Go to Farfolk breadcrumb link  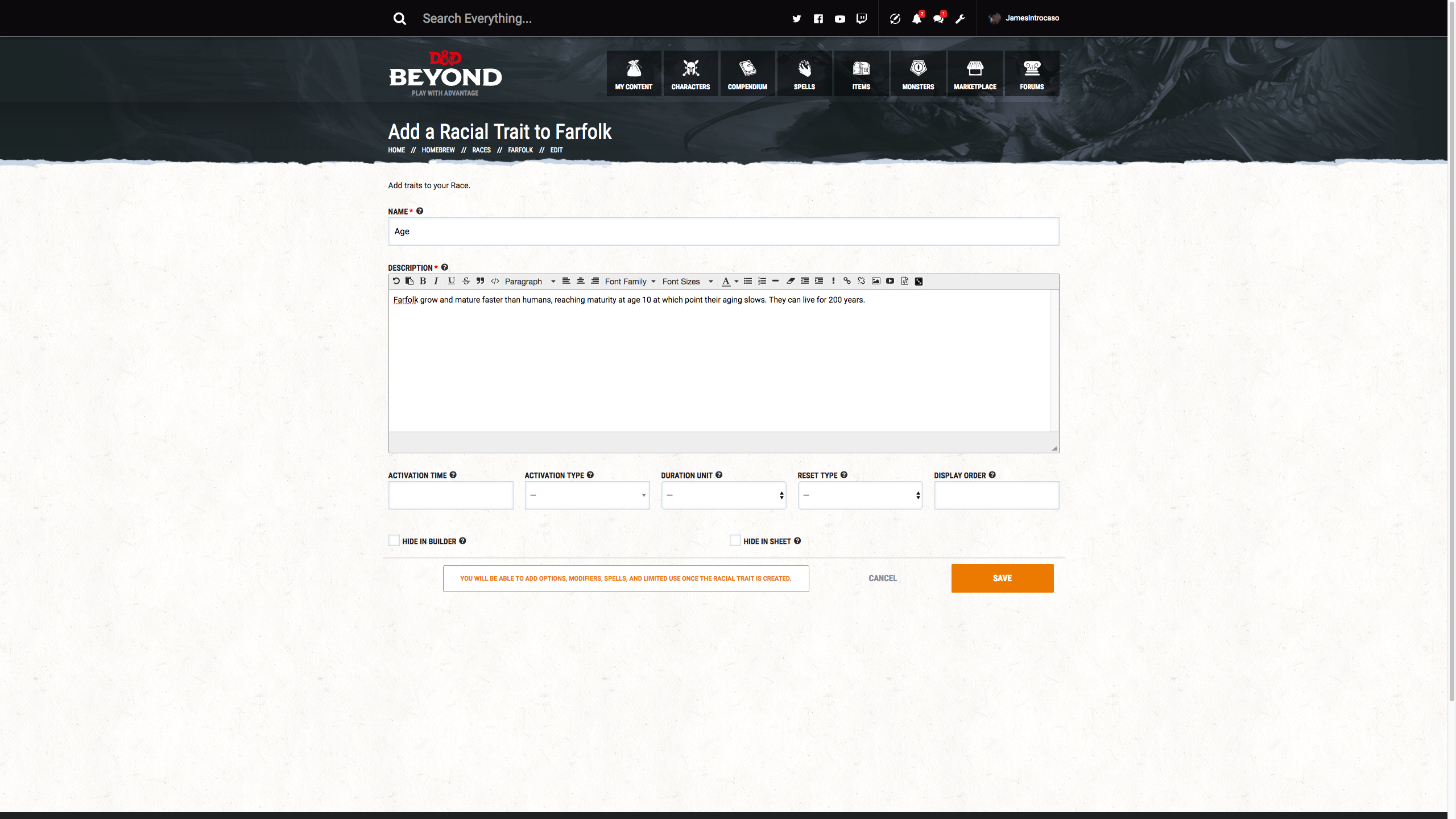coord(520,150)
